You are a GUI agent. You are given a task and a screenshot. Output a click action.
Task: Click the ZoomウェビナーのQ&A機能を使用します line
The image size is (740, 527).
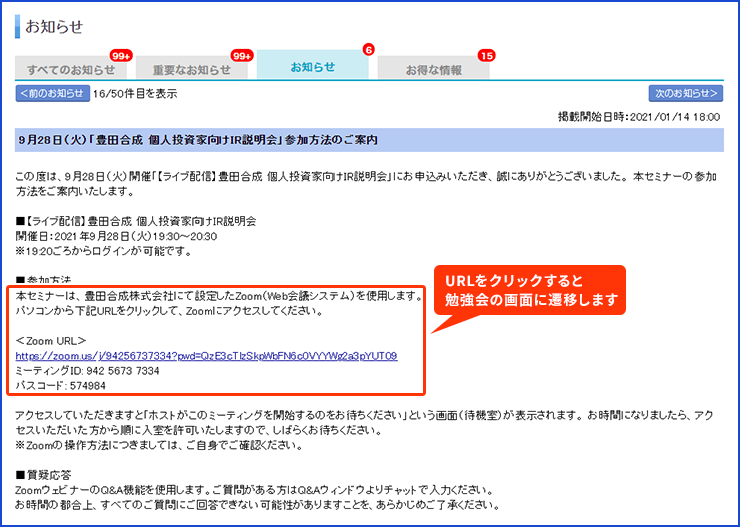[254, 490]
